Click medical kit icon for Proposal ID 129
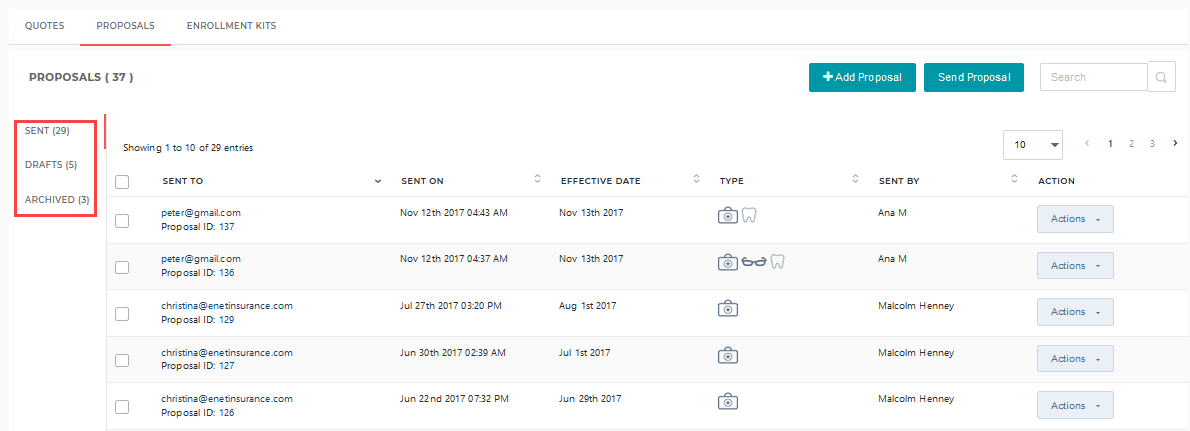The height and width of the screenshot is (431, 1190). (x=728, y=309)
